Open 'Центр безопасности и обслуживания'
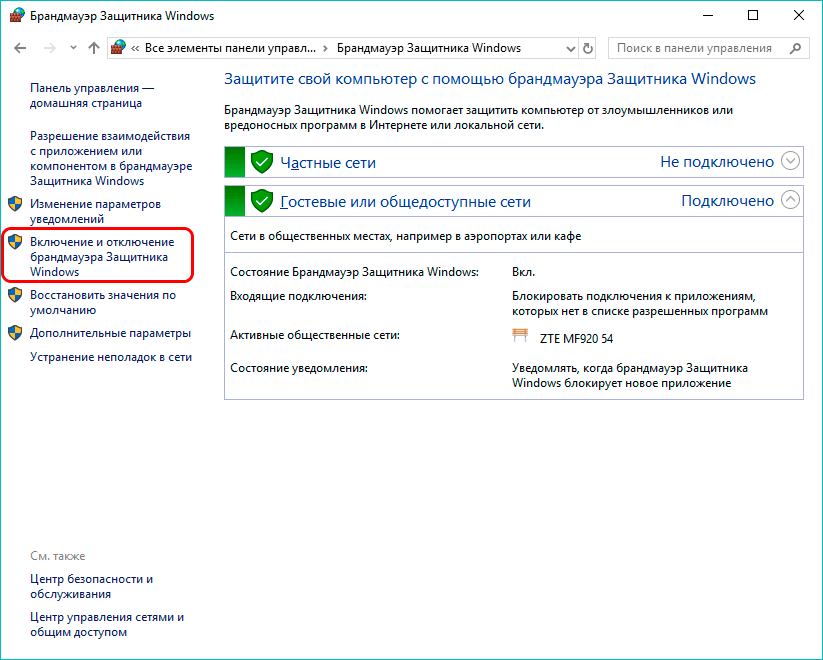 [x=91, y=586]
